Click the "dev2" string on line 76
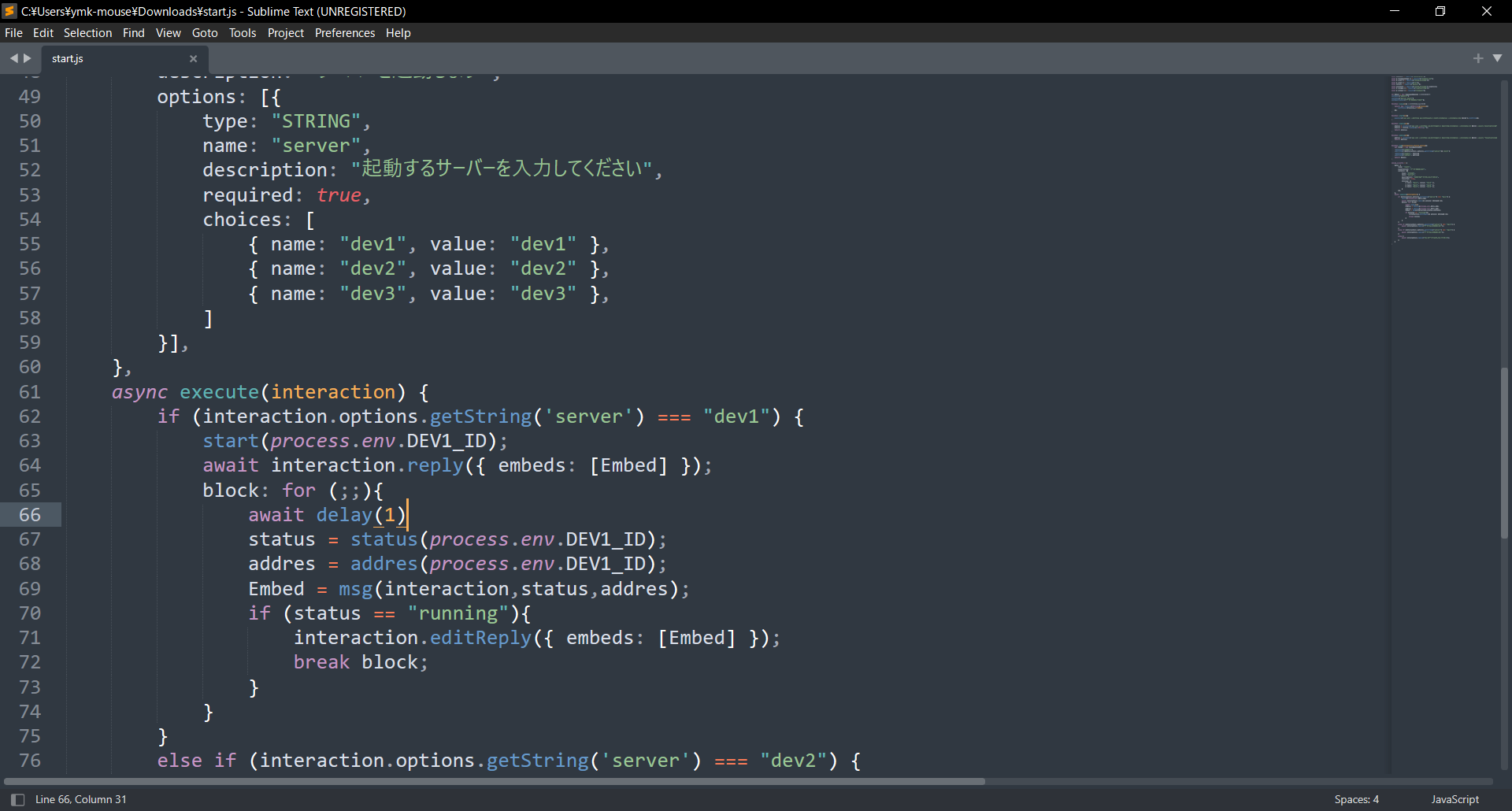The height and width of the screenshot is (811, 1512). pos(793,761)
